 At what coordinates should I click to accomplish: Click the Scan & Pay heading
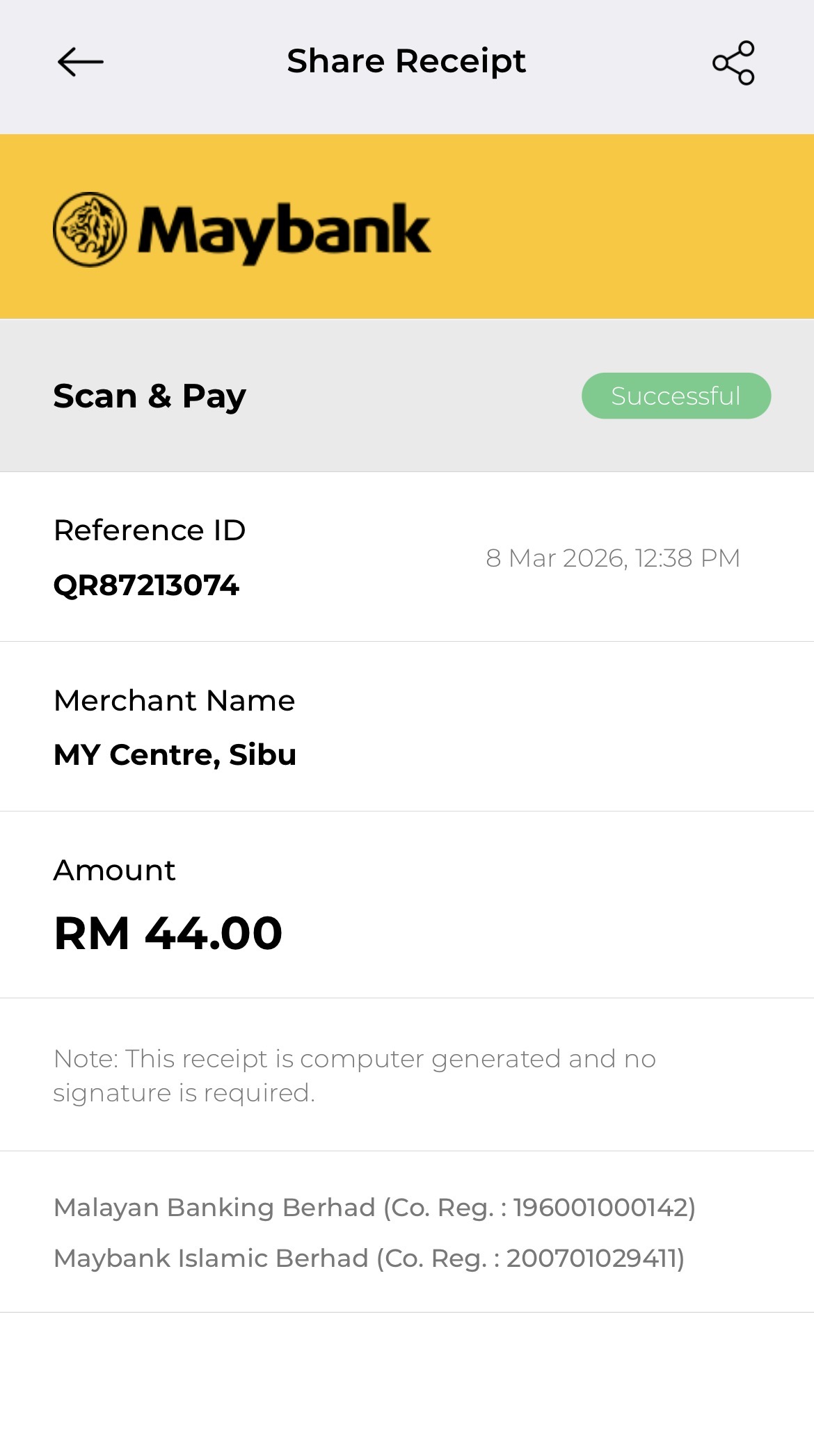point(150,396)
